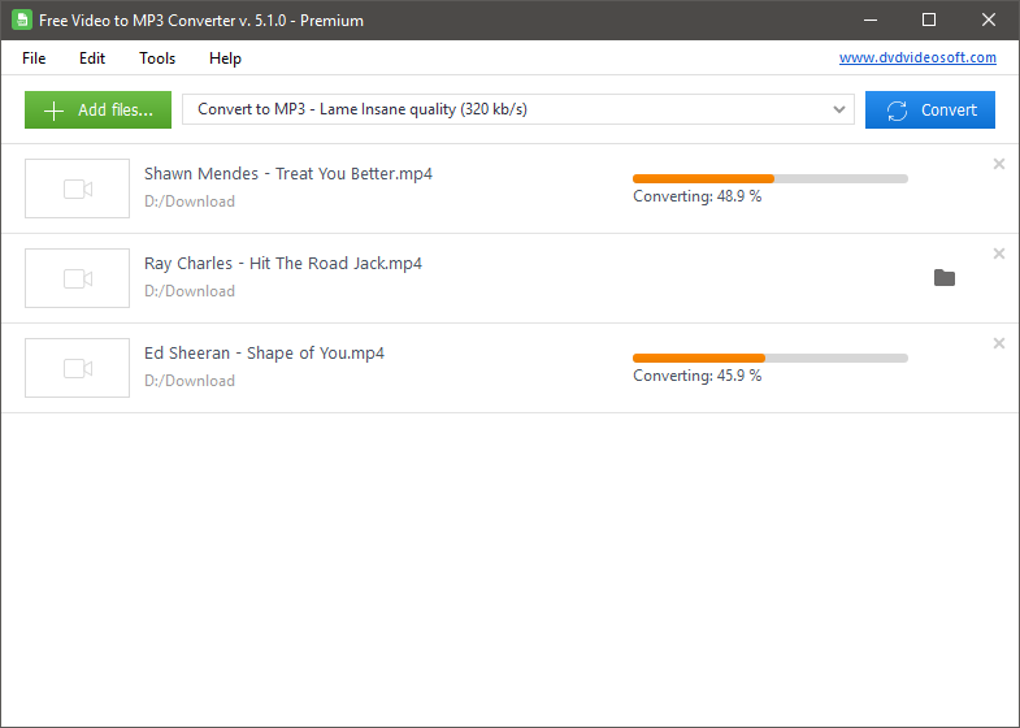Remove Shawn Mendes - Treat You Better.mp4

tap(998, 163)
